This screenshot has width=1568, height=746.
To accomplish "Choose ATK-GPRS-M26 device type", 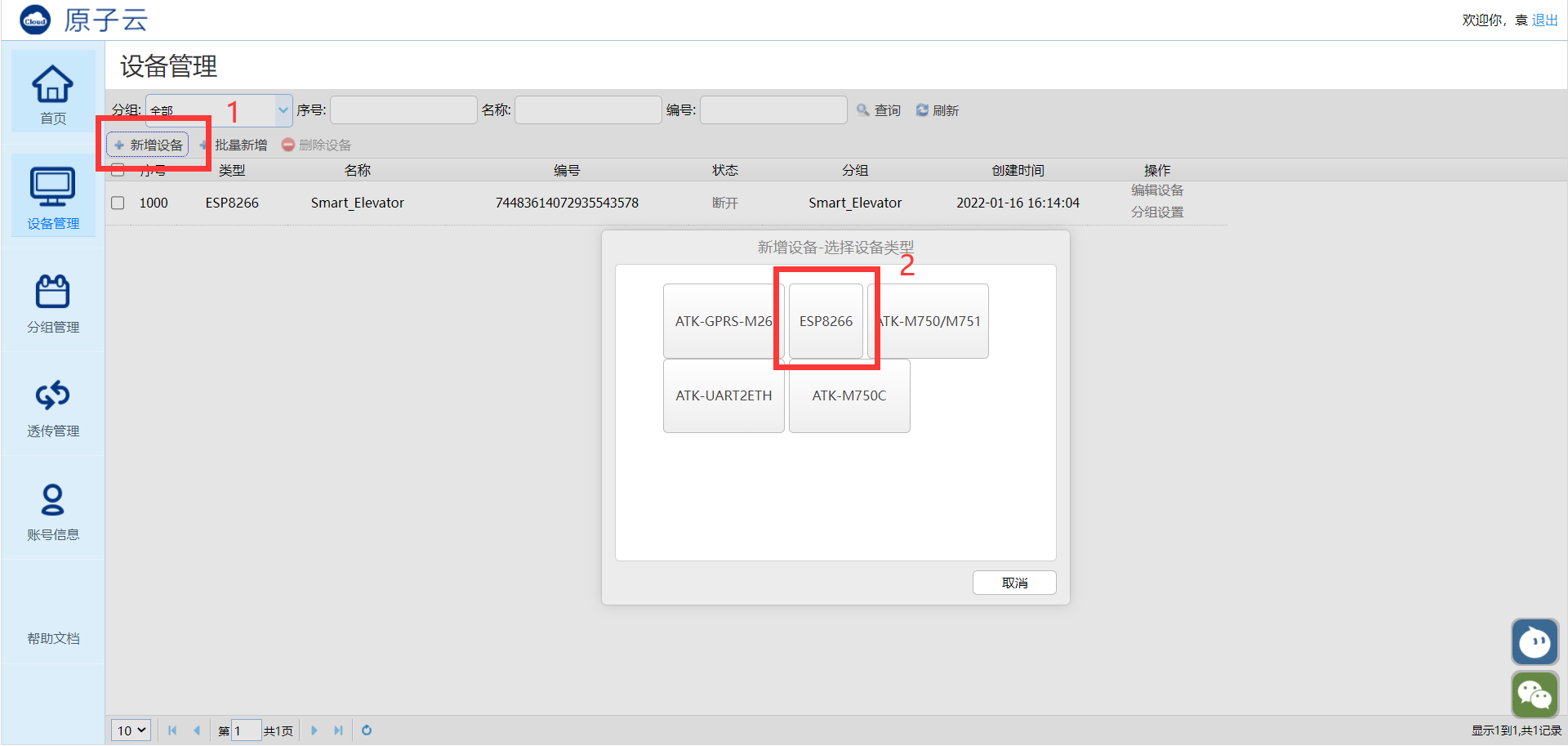I will (724, 321).
